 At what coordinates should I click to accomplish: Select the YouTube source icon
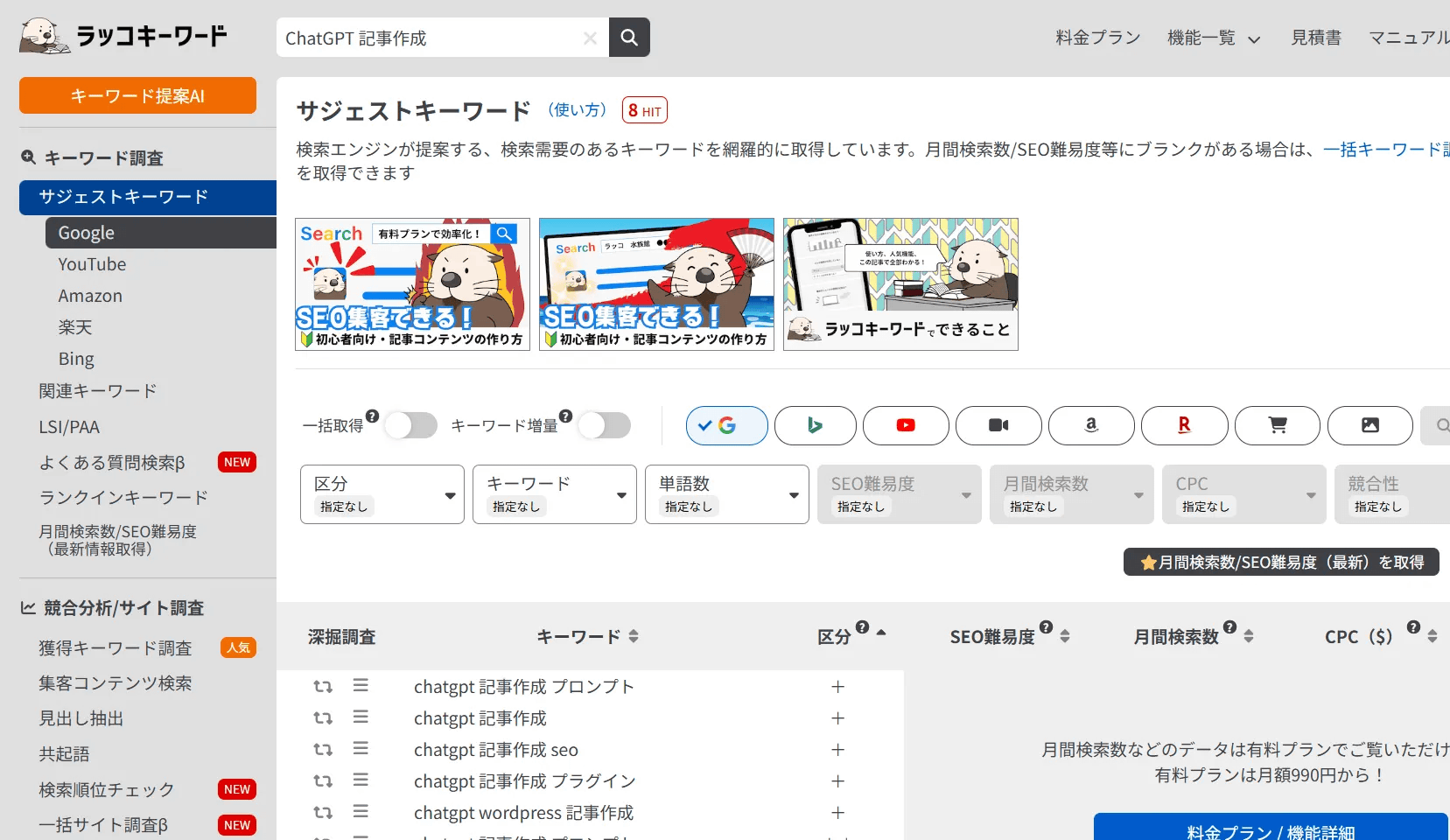point(906,425)
